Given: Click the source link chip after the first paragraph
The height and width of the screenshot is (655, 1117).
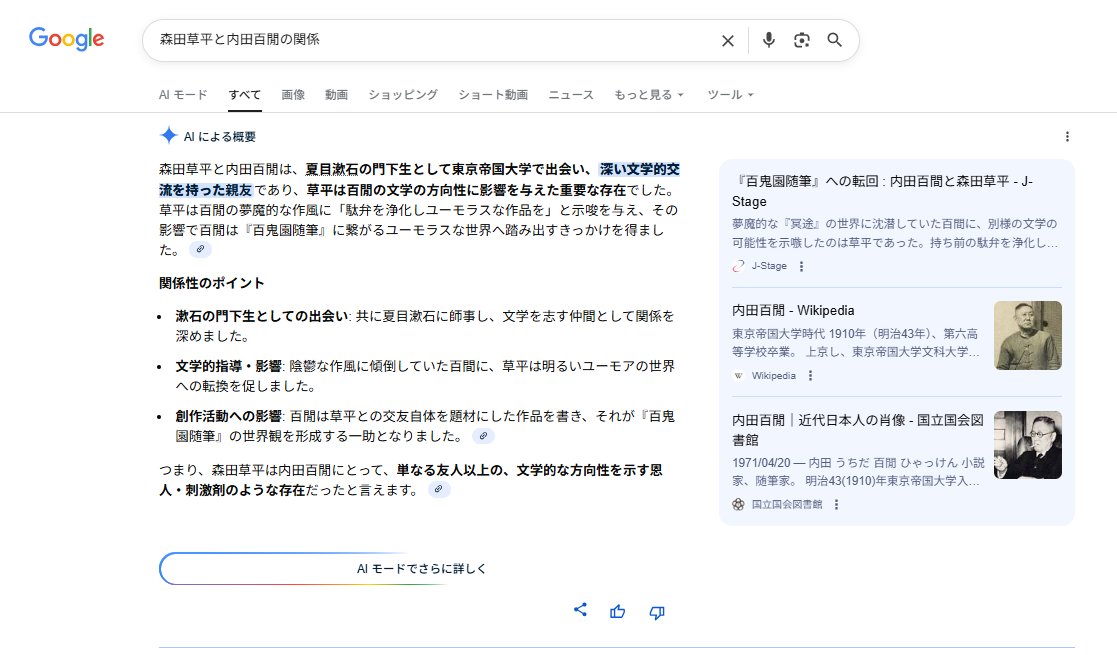Looking at the screenshot, I should click(x=200, y=249).
